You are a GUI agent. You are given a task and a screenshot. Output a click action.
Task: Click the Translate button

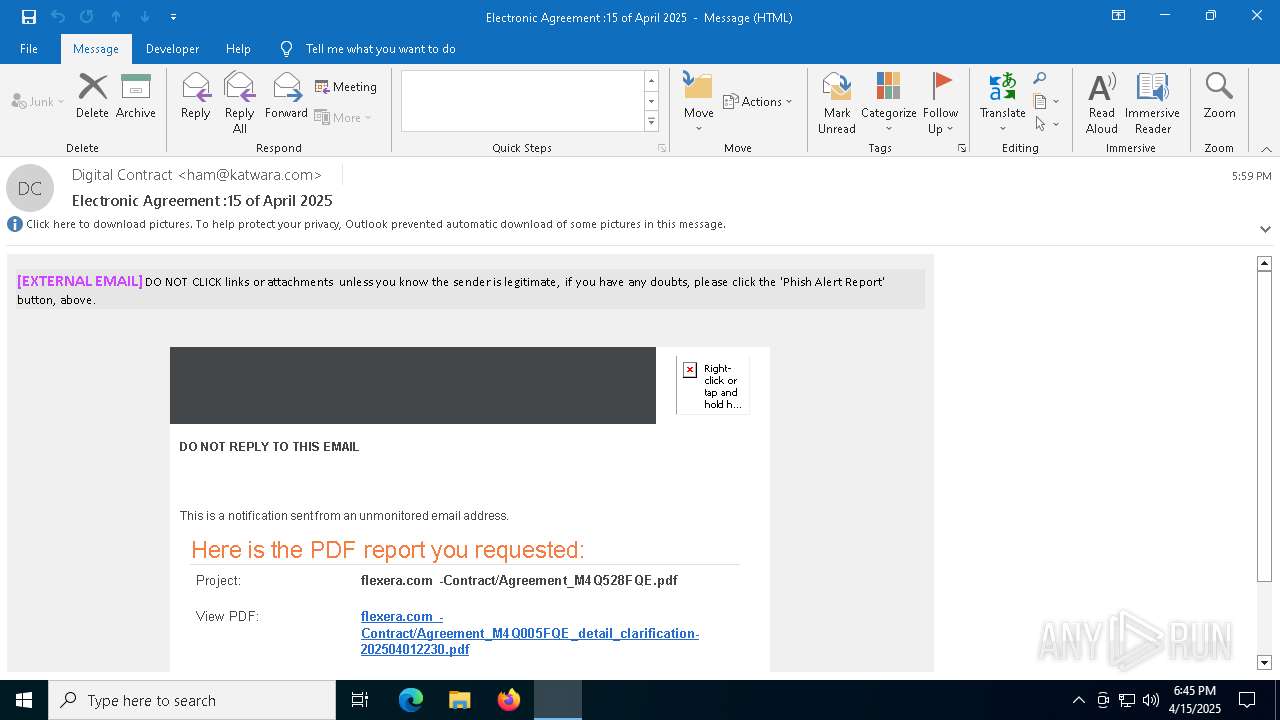1002,102
